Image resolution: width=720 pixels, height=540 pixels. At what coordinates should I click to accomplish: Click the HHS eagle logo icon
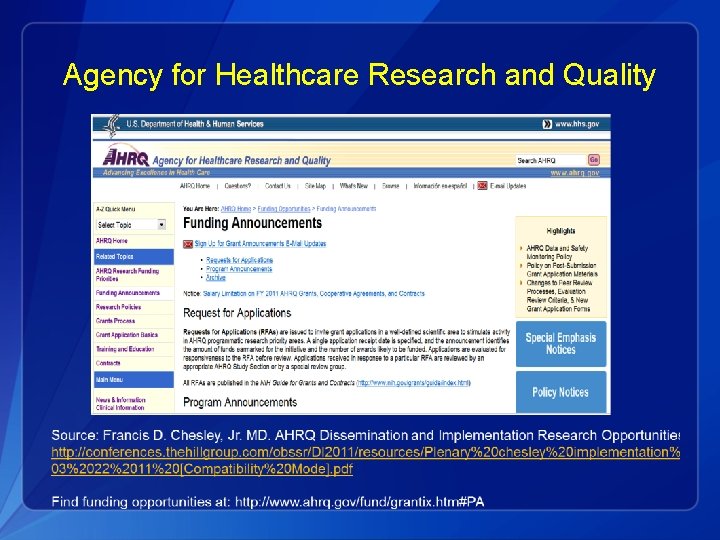[x=112, y=125]
